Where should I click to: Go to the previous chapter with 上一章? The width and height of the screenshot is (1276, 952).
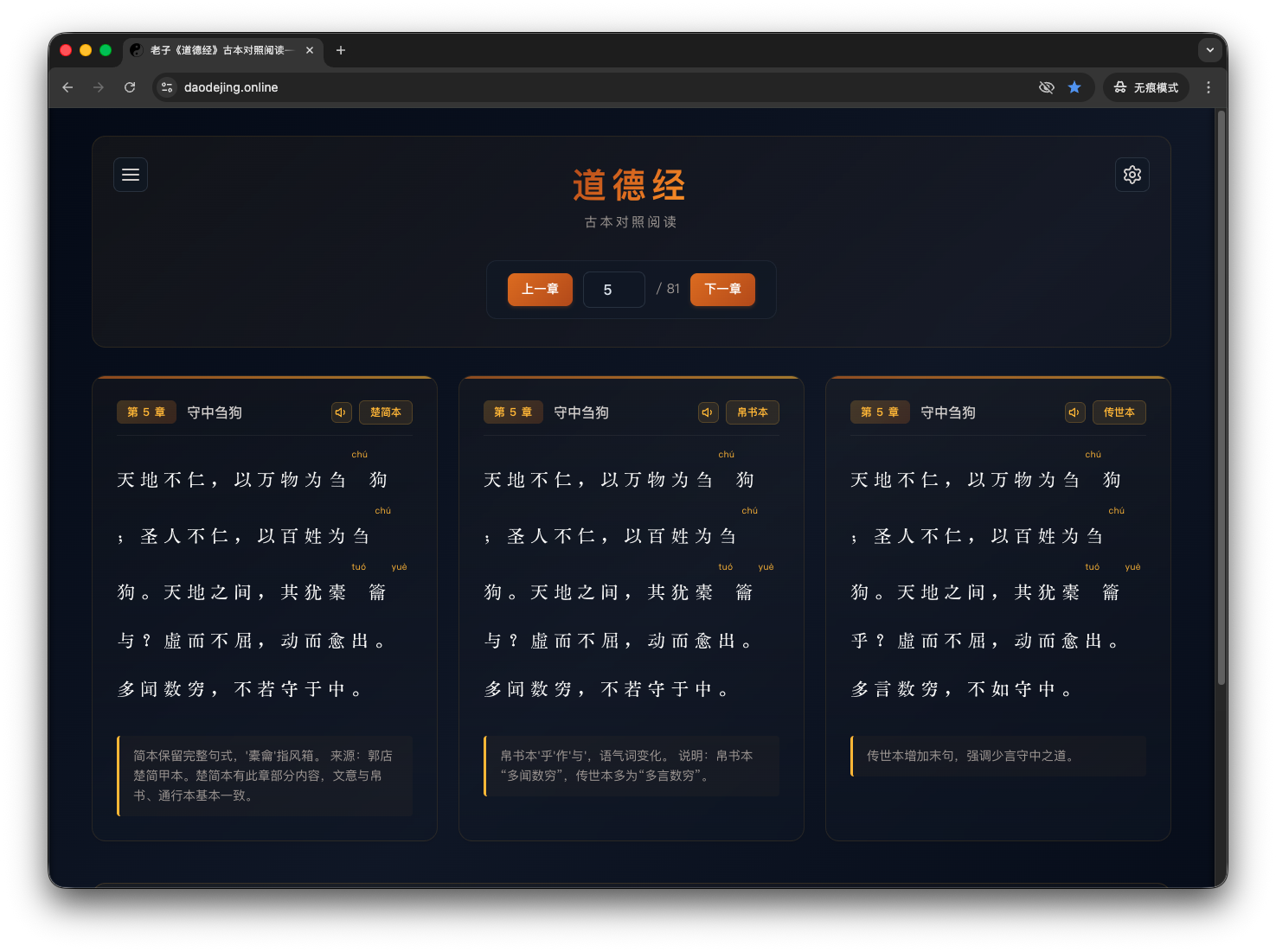(540, 290)
